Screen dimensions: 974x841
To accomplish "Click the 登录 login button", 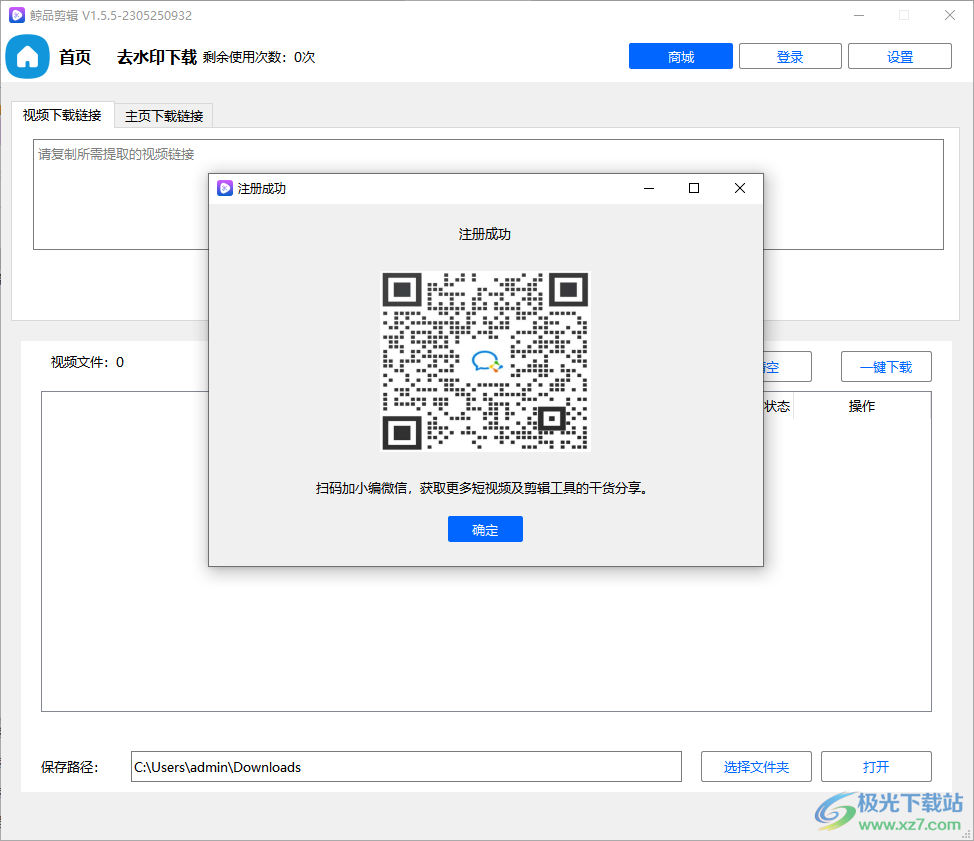I will coord(790,57).
